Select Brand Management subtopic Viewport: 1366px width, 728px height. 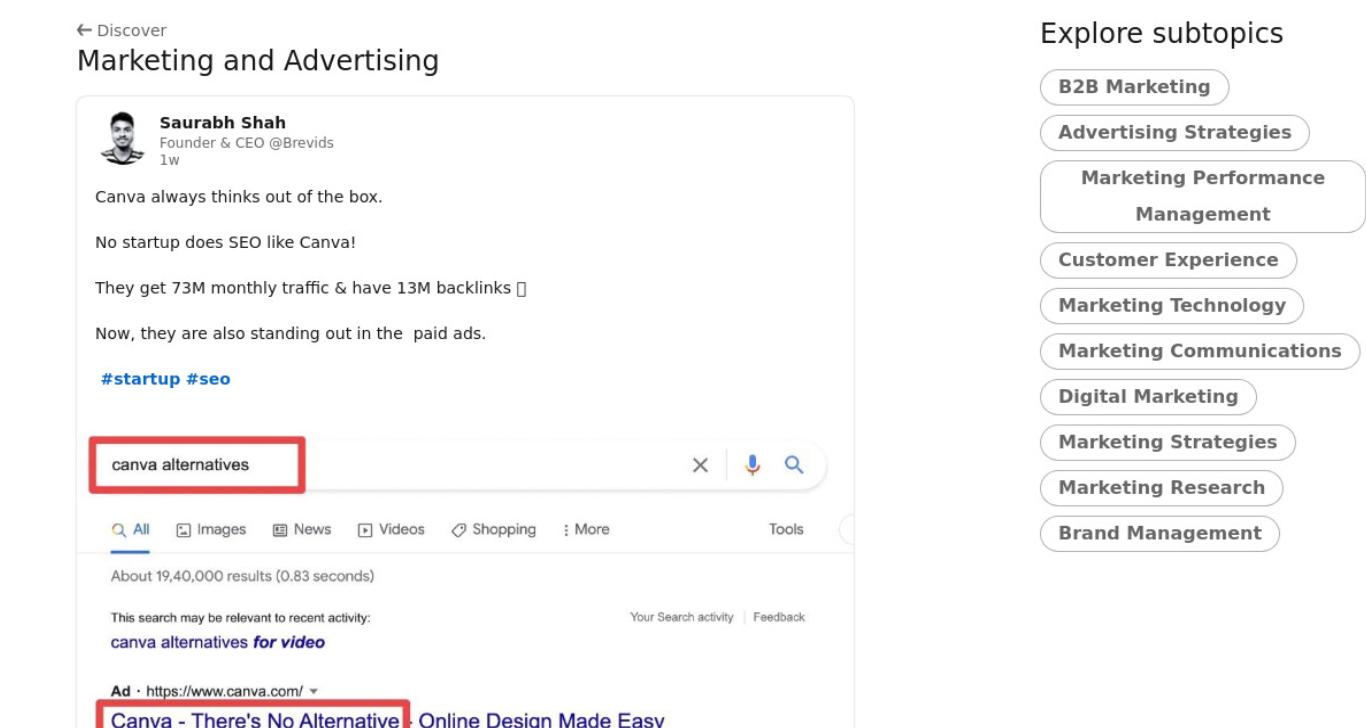(1160, 533)
